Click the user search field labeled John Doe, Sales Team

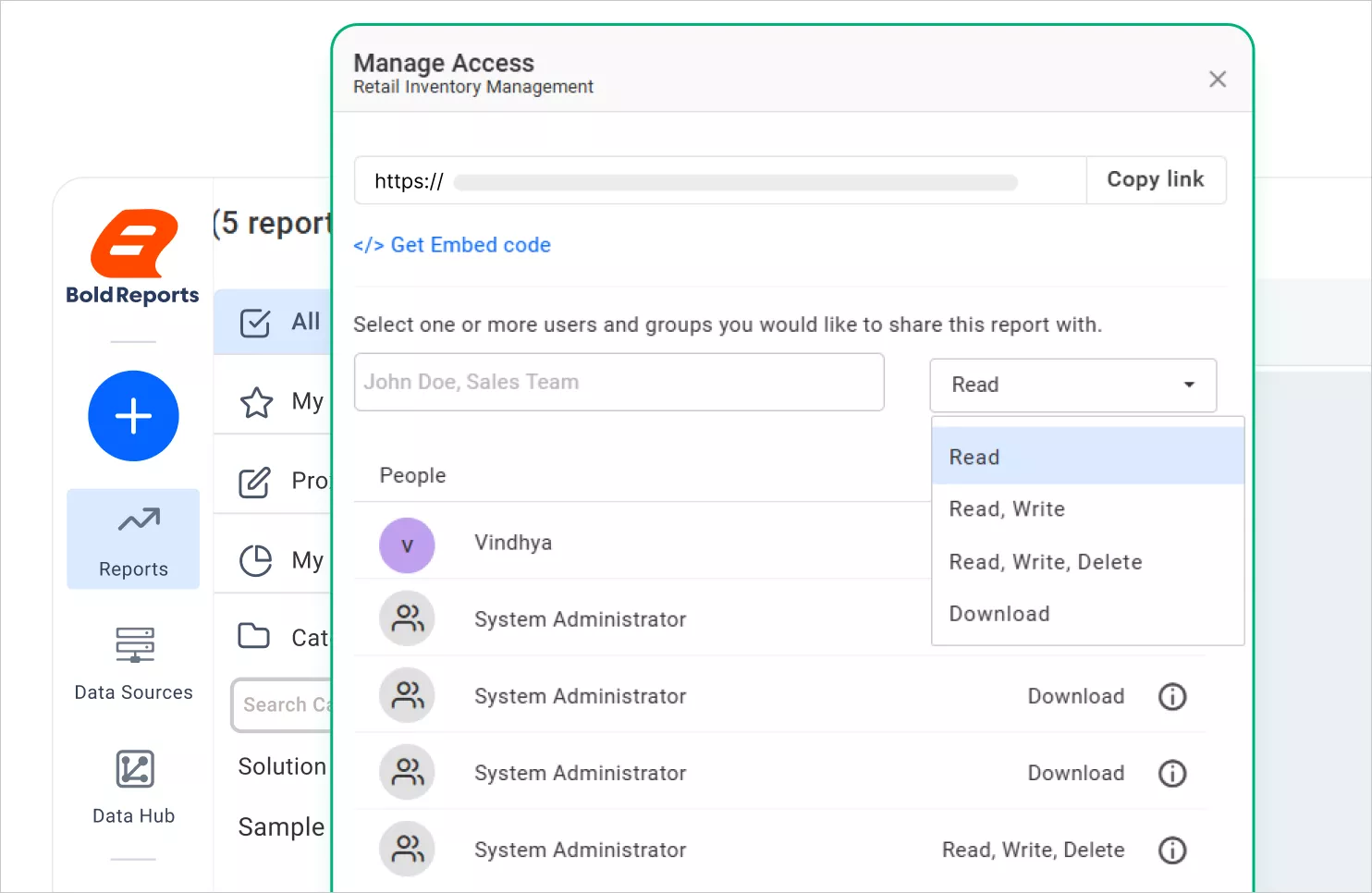(x=619, y=382)
